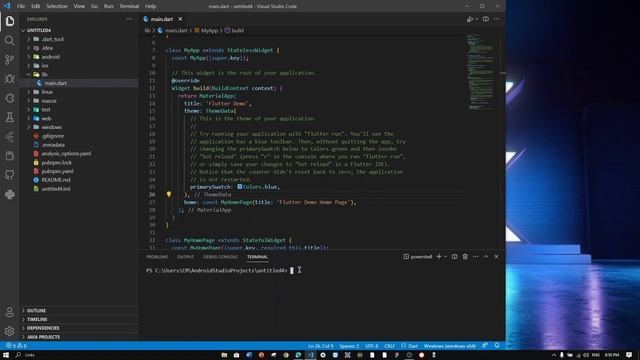Open the new terminal launch profile dropdown
This screenshot has height=360, width=640.
click(x=445, y=257)
